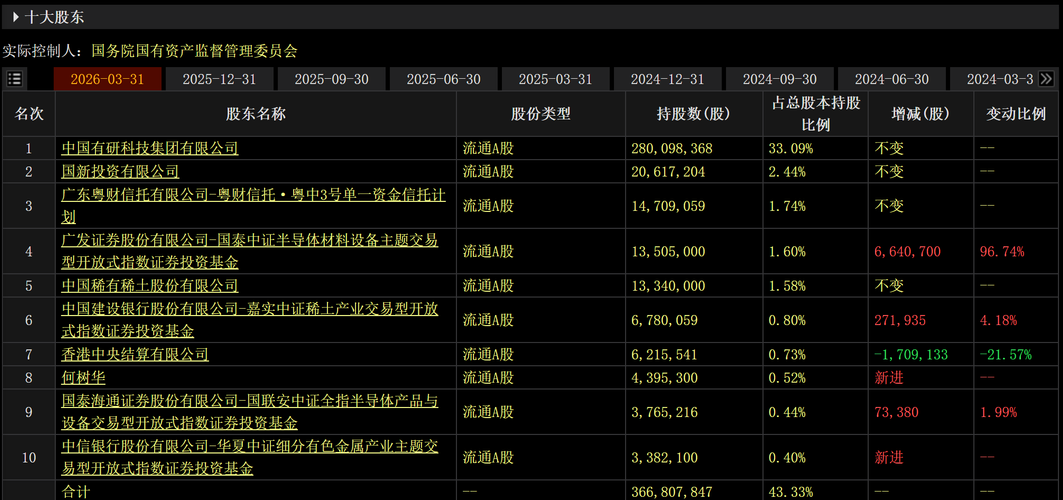Click the 2.44% ratio for 国新投资
This screenshot has height=500, width=1063.
pyautogui.click(x=787, y=171)
